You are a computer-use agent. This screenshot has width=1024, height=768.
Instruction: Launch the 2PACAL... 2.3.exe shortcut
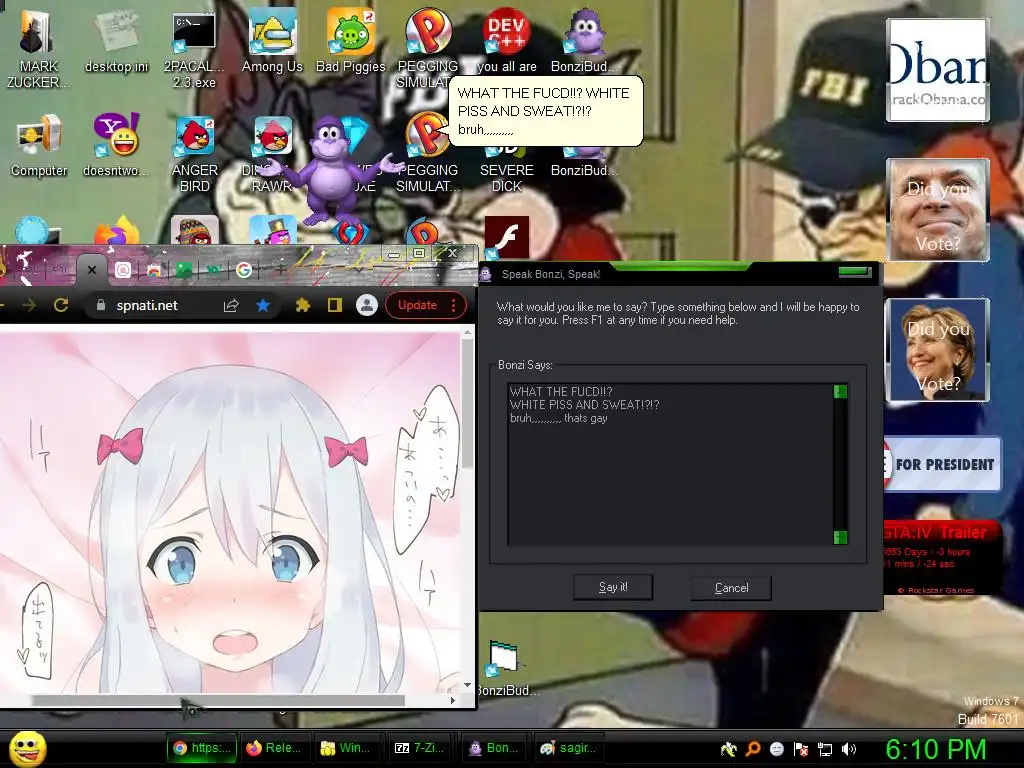[x=194, y=49]
